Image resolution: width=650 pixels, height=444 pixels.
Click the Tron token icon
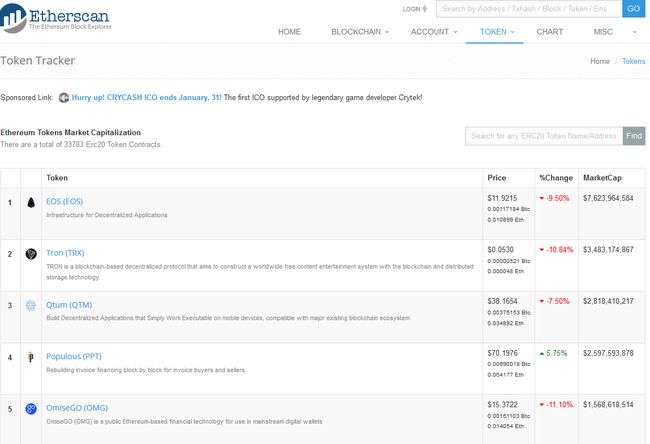[31, 254]
